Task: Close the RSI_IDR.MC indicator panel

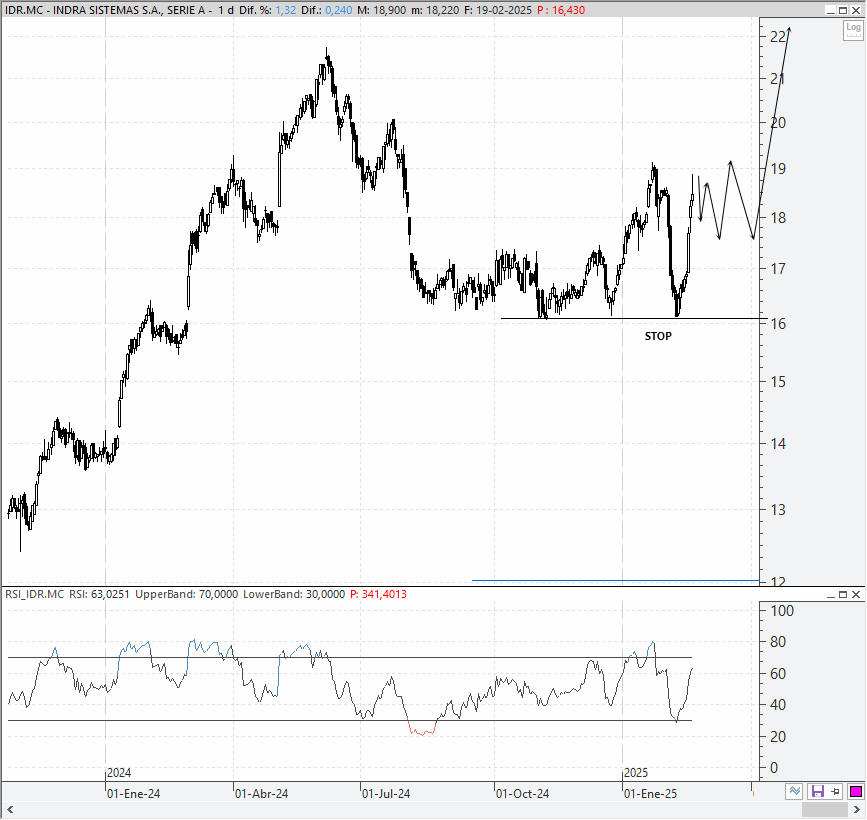Action: (856, 594)
